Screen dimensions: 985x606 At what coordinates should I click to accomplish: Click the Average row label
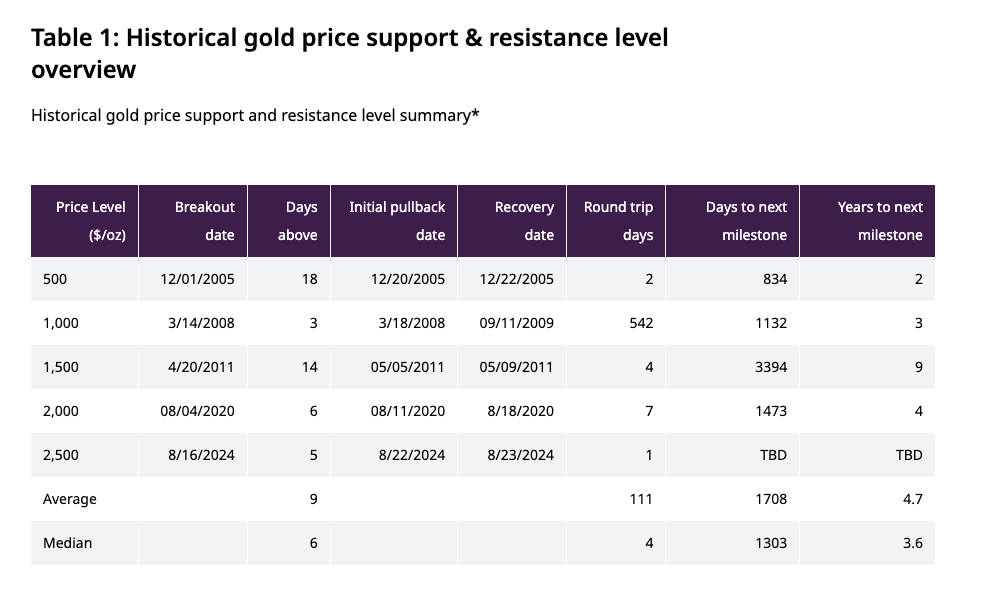tap(69, 499)
